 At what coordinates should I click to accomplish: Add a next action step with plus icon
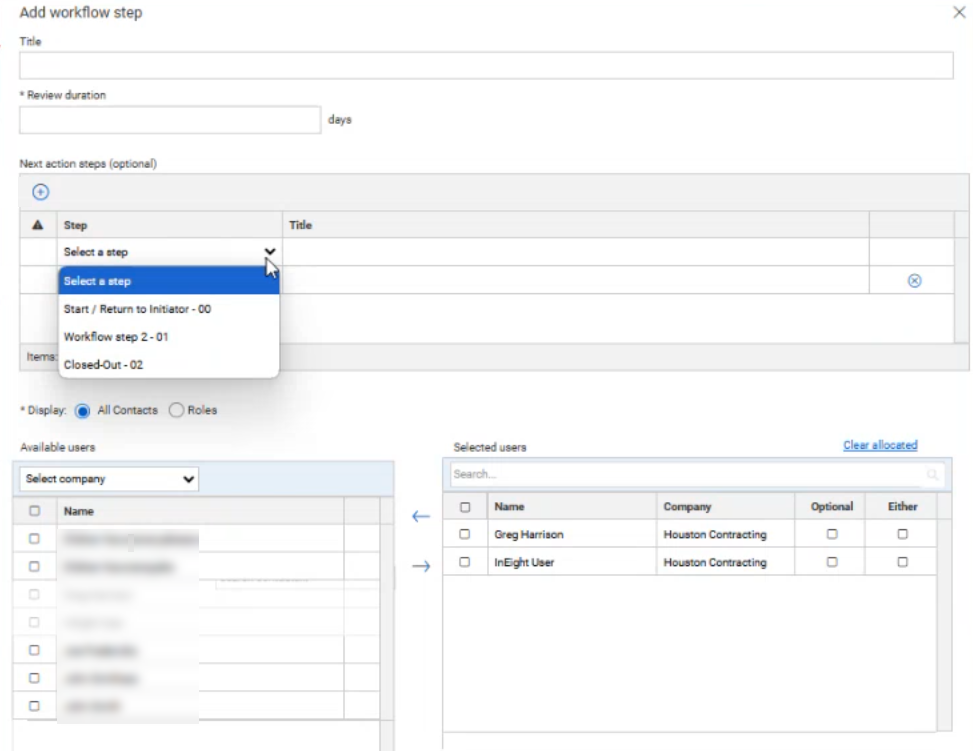tap(40, 192)
